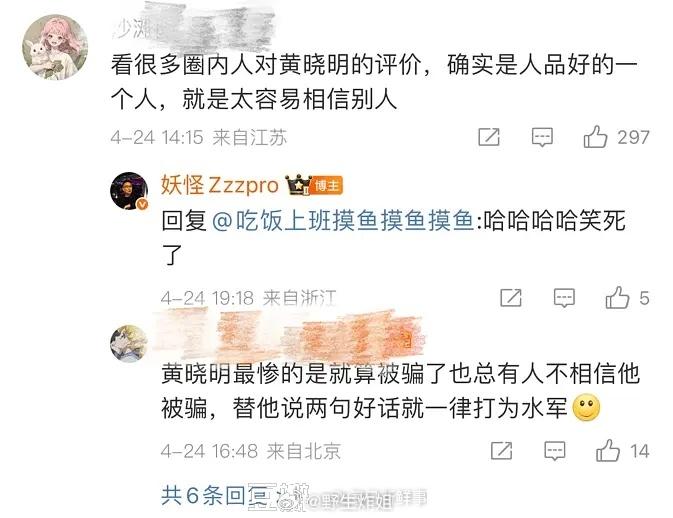
Task: Like the comment with 297 likes
Action: click(595, 137)
